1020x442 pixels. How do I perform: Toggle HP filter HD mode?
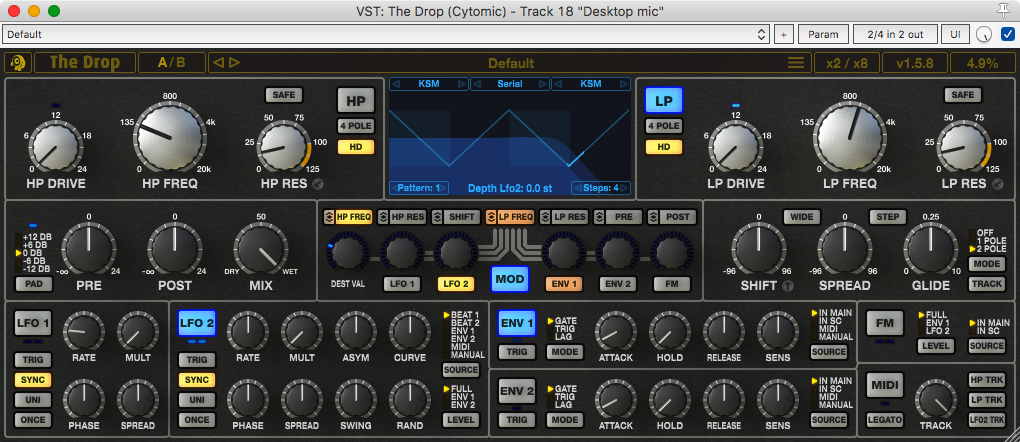click(x=355, y=147)
